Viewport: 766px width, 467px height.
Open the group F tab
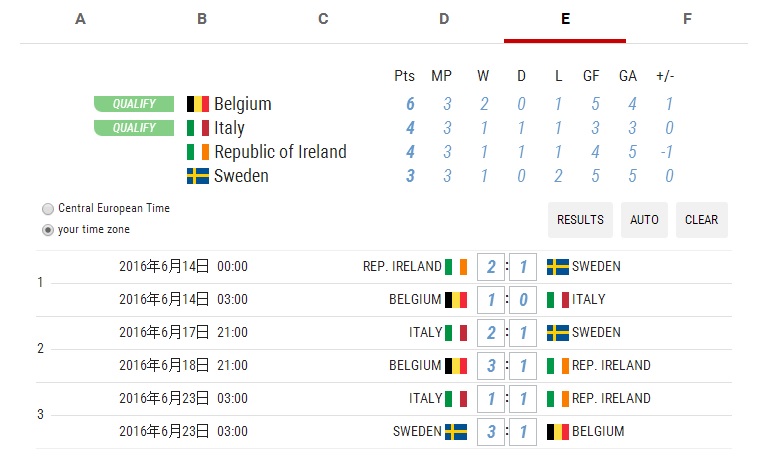687,19
